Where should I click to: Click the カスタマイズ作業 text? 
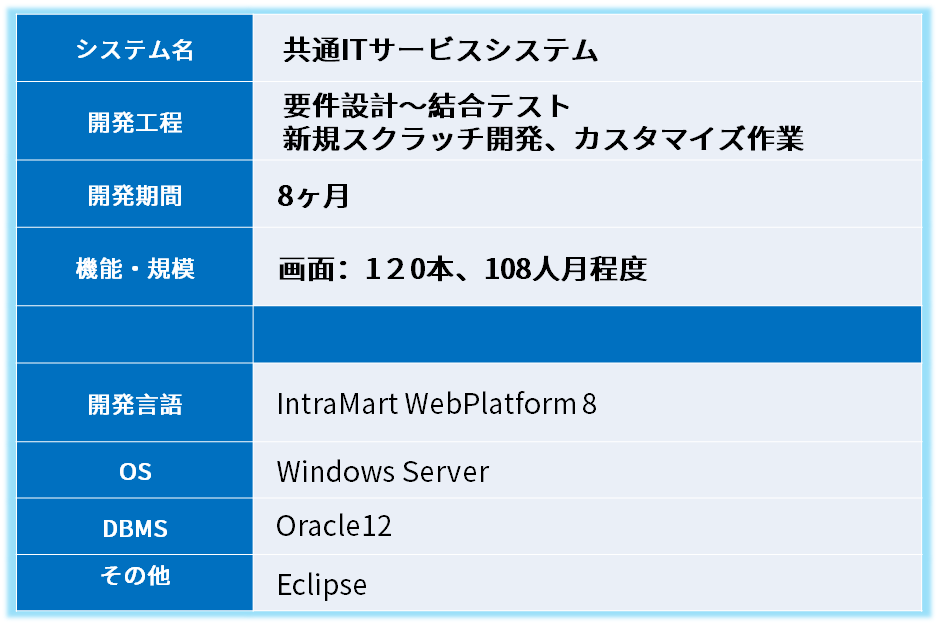coord(689,138)
